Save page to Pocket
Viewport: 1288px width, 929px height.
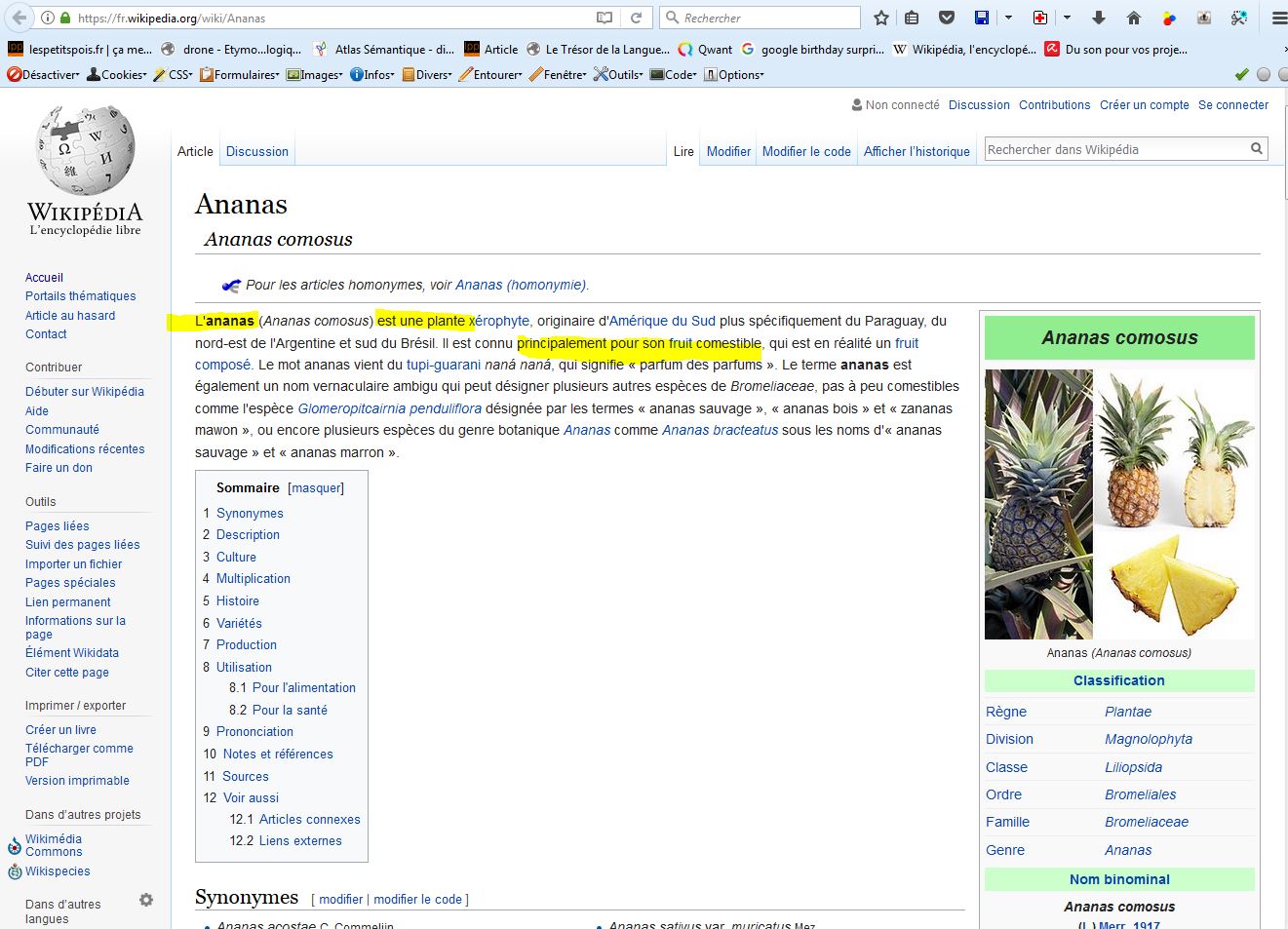coord(946,18)
